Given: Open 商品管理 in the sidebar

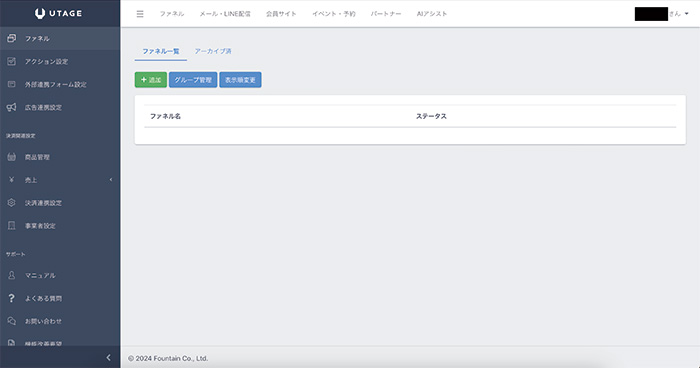Looking at the screenshot, I should [60, 157].
